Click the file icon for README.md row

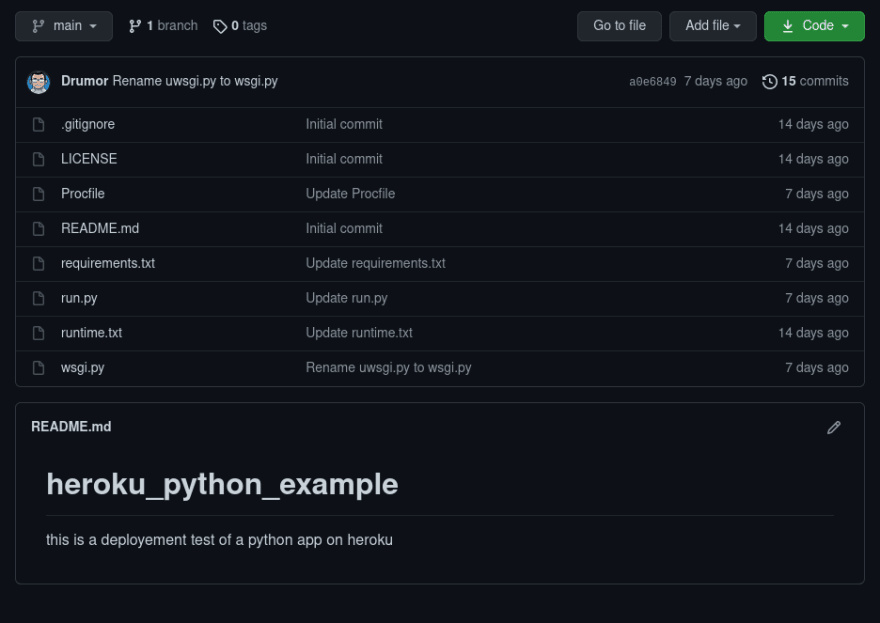pos(39,229)
